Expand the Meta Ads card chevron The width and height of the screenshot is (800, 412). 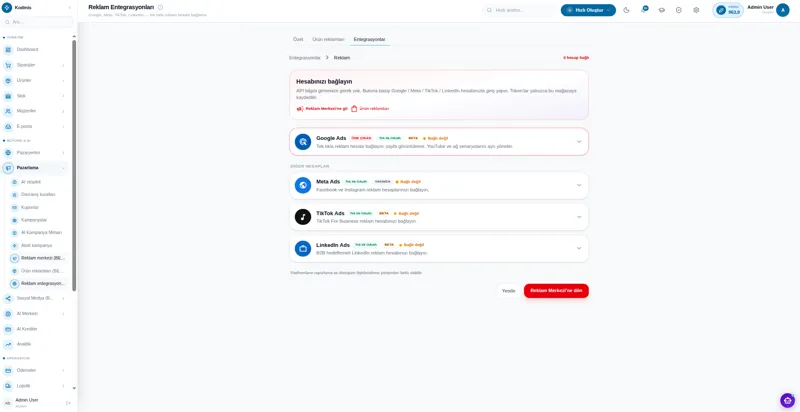click(579, 185)
